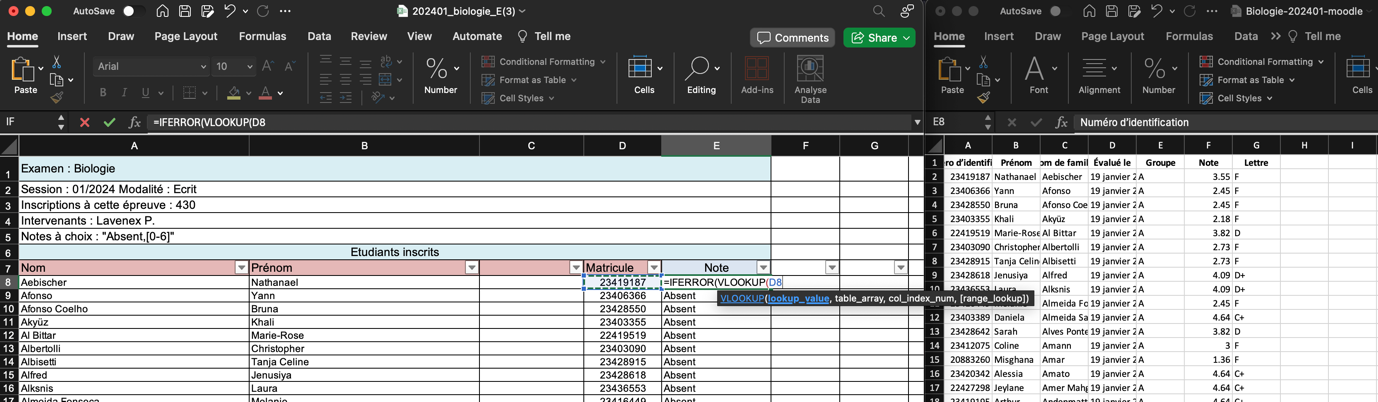Open the Cells group in left window
This screenshot has width=1378, height=402.
tap(643, 75)
